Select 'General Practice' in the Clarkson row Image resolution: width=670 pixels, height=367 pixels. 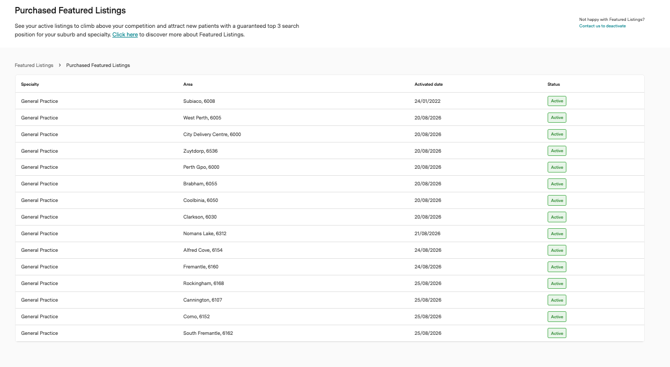[x=39, y=217]
